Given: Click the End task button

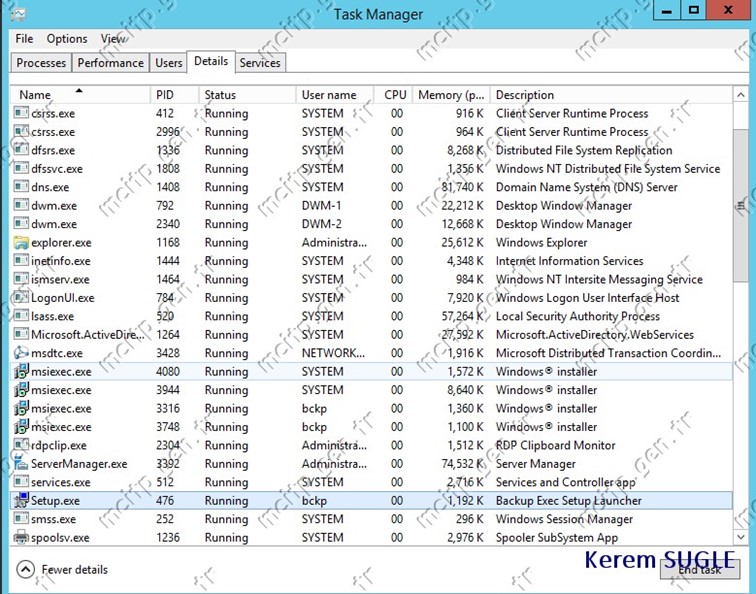Looking at the screenshot, I should [x=700, y=569].
